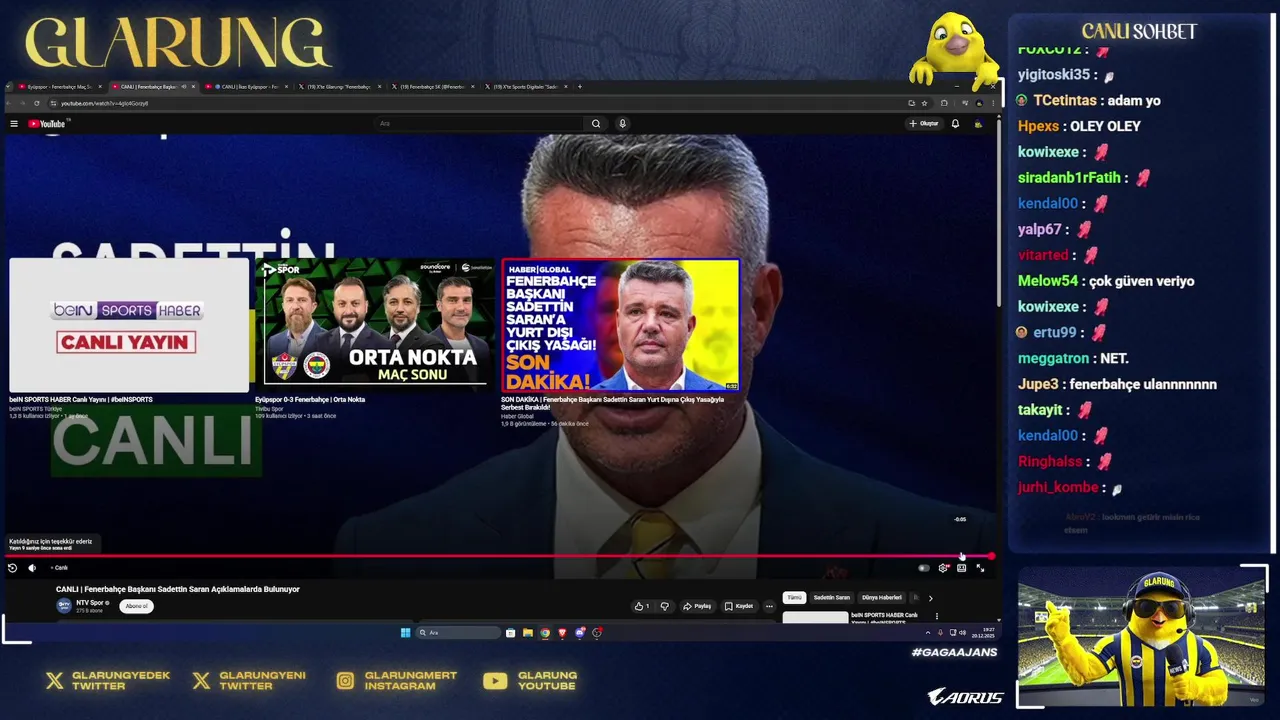Save the video with Kaydet button
This screenshot has width=1280, height=720.
click(x=740, y=606)
